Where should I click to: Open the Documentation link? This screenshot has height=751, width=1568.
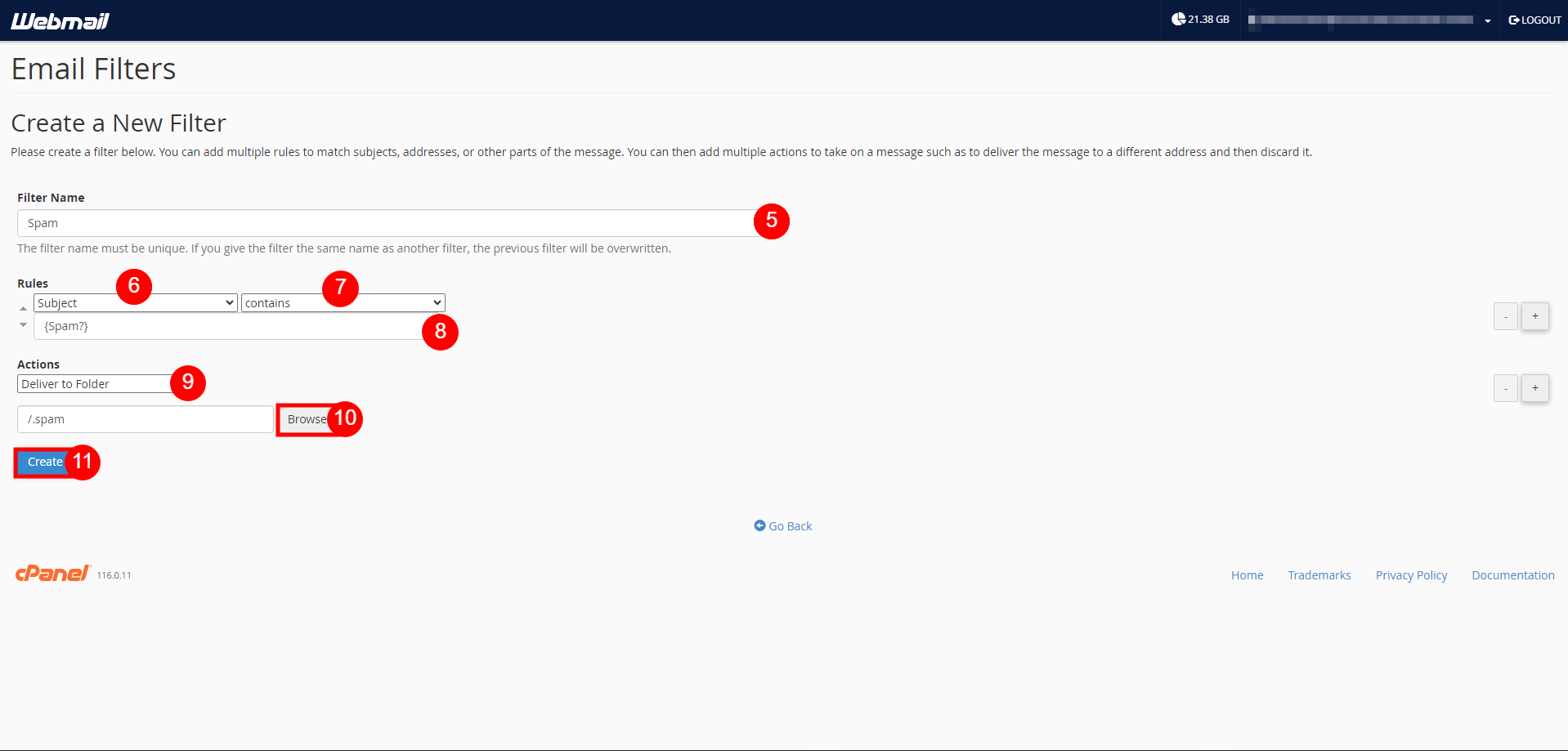point(1512,574)
